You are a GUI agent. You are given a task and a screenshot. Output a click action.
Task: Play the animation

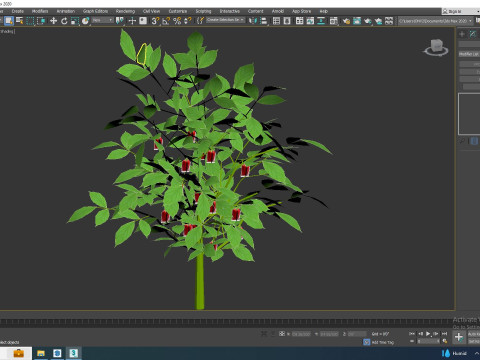pos(428,334)
